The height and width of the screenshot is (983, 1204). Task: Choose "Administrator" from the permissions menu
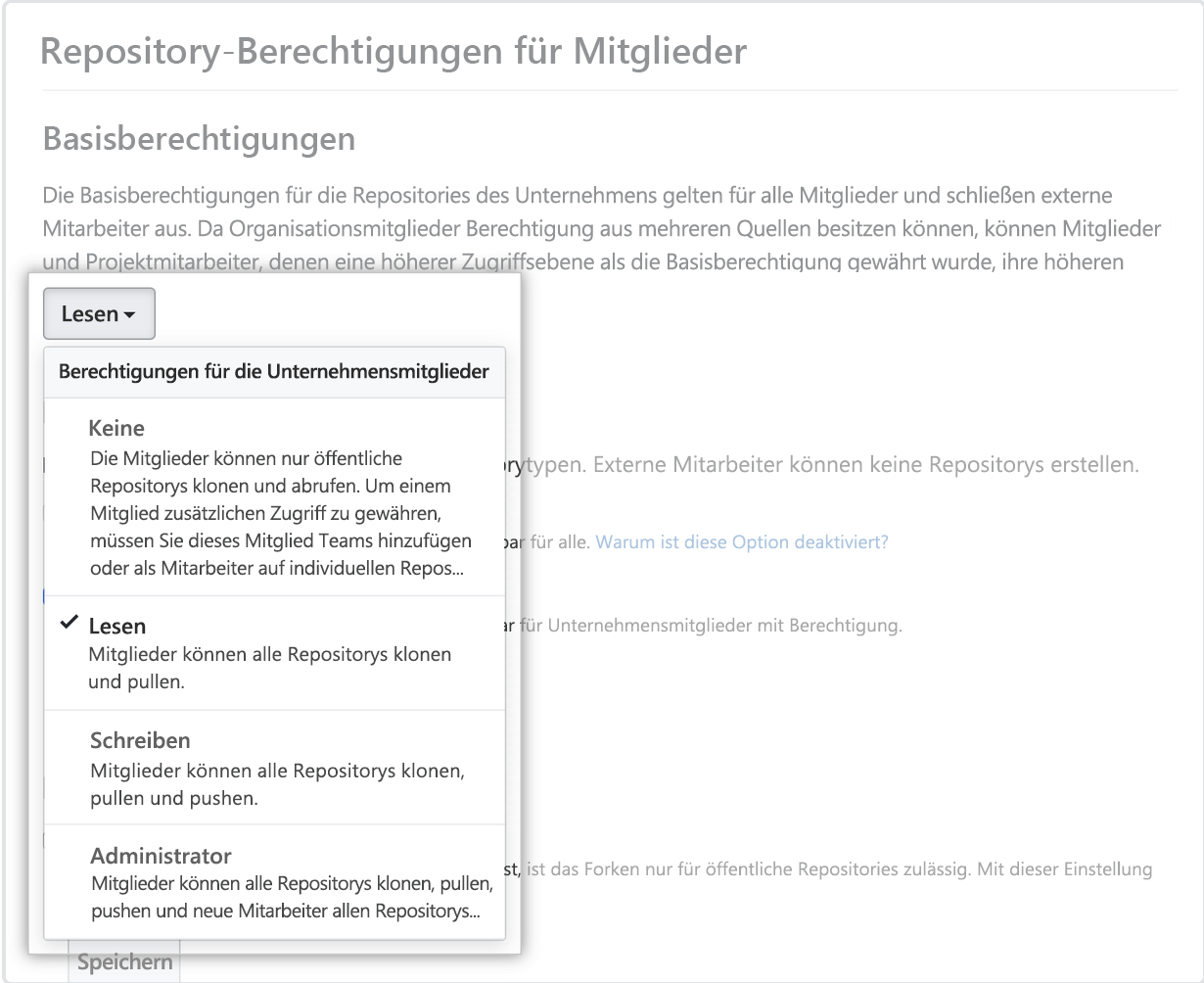(x=162, y=856)
